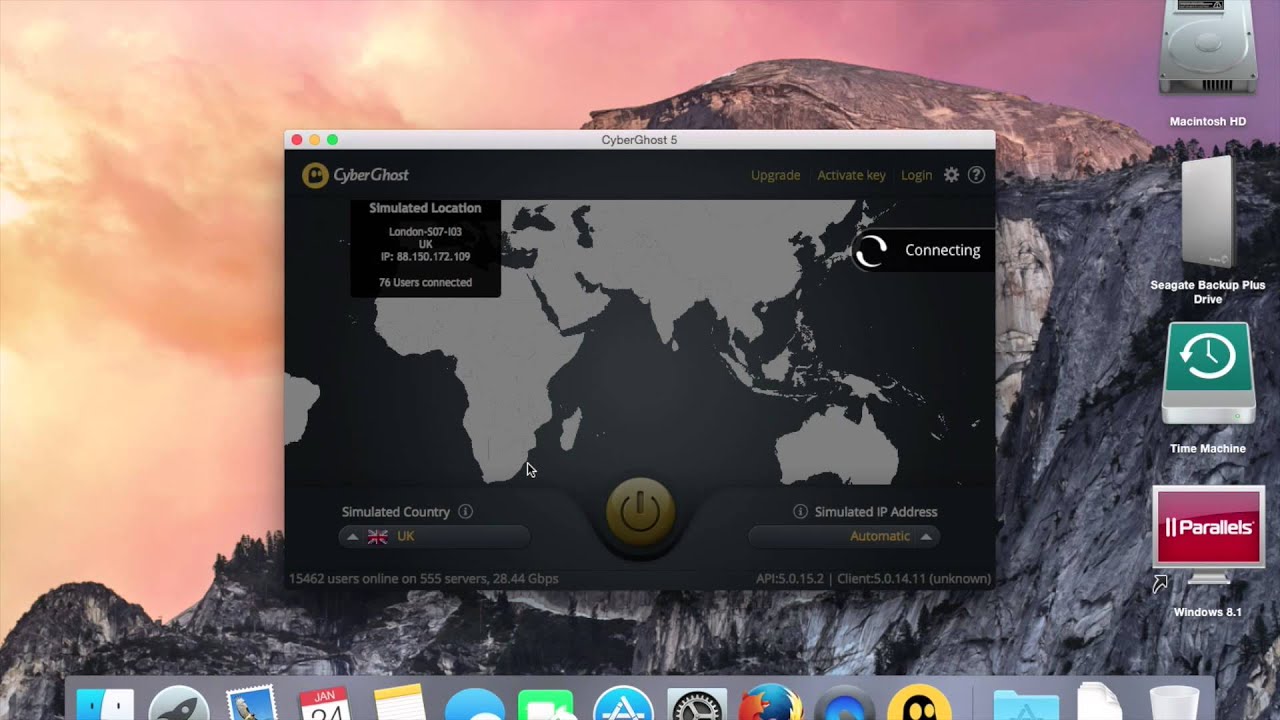Click the London-S07-I03 server name
1280x720 pixels.
pyautogui.click(x=425, y=232)
